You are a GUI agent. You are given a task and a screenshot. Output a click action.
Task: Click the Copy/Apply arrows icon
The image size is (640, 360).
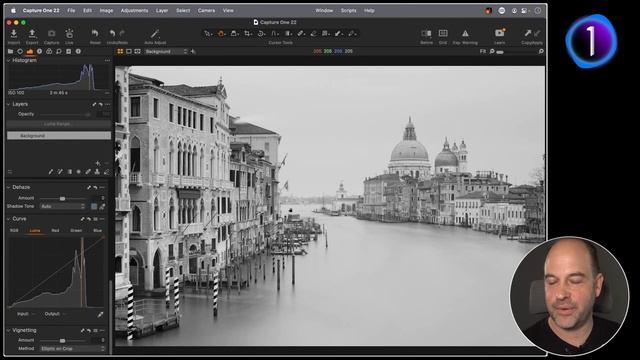tap(532, 33)
